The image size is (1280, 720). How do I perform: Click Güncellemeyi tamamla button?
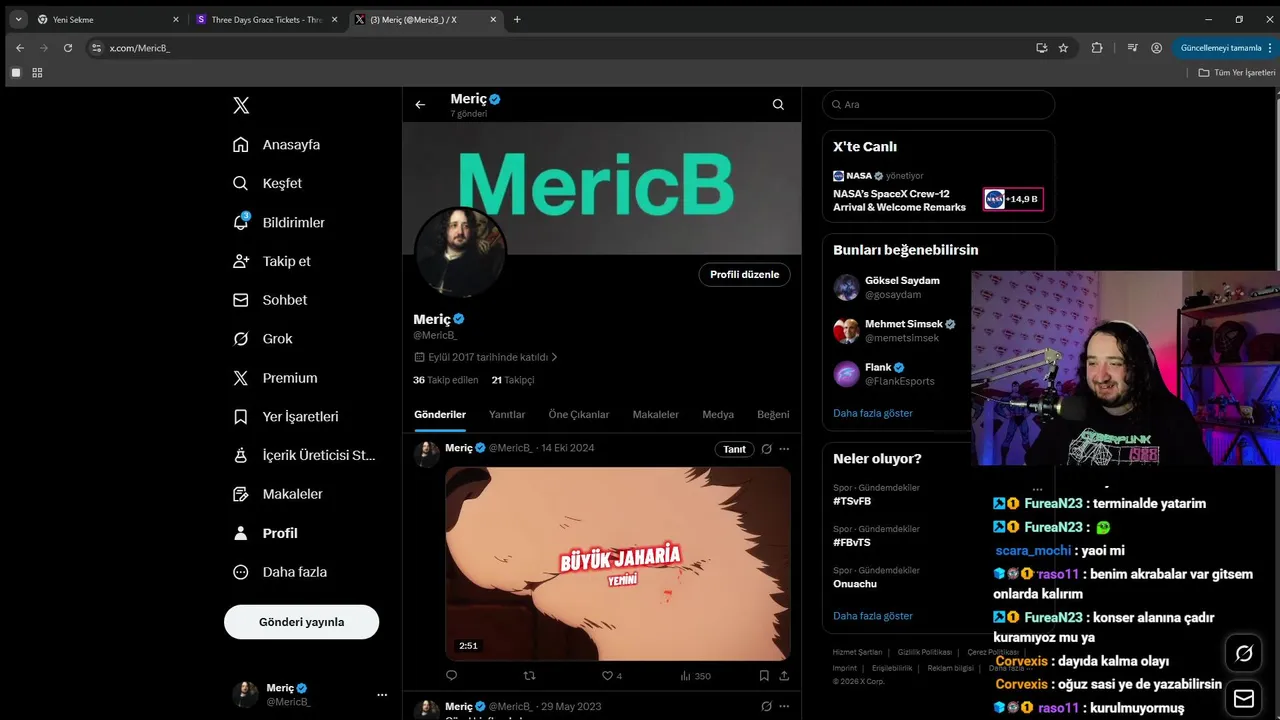point(1225,47)
